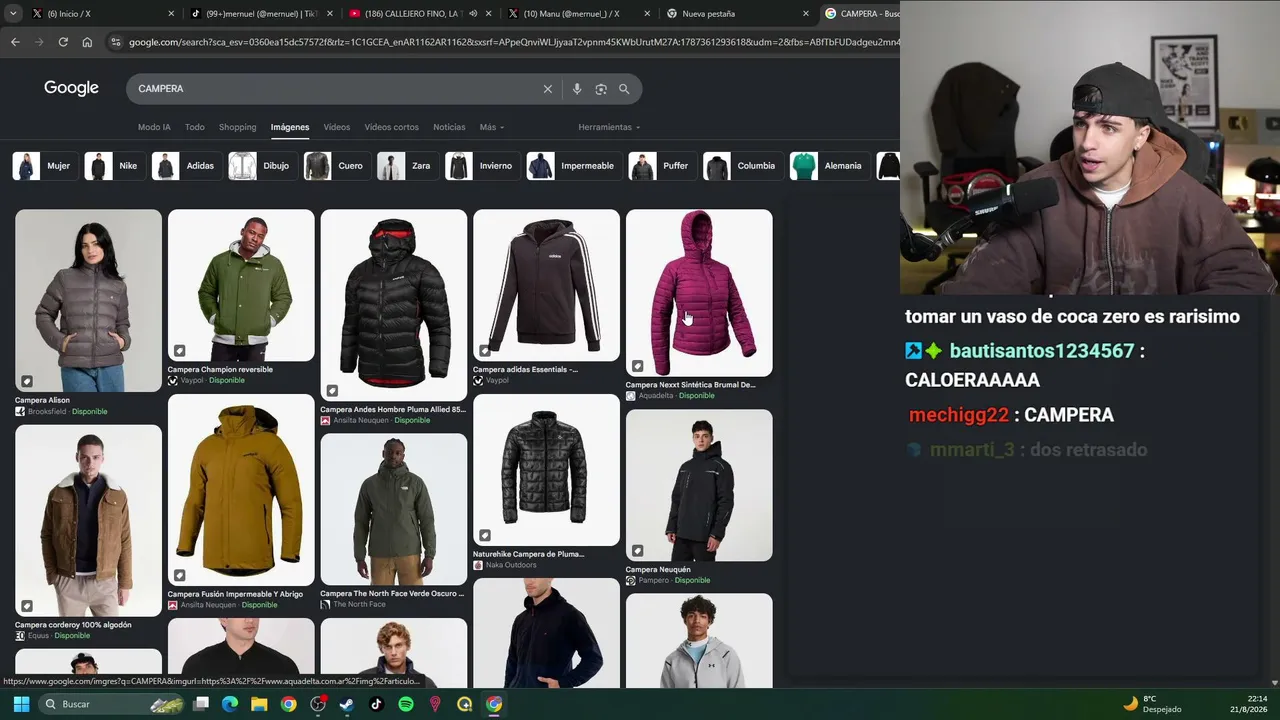Switch to the Manu (@mernuel_) X tab

[579, 14]
